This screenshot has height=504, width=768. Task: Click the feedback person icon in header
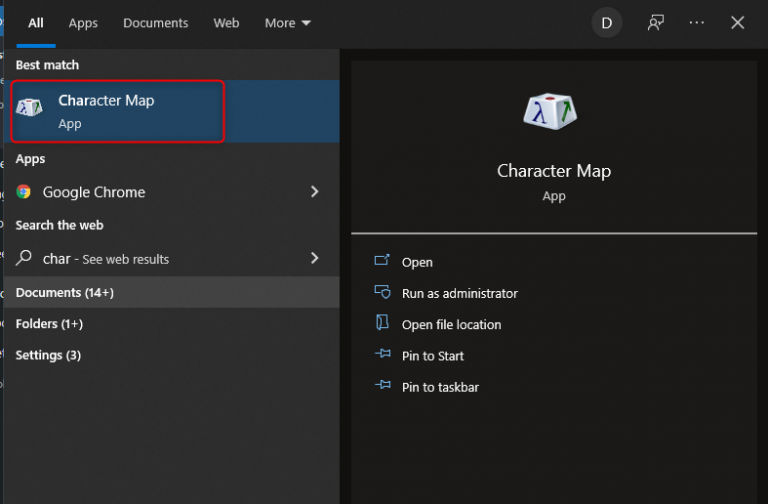(x=656, y=23)
